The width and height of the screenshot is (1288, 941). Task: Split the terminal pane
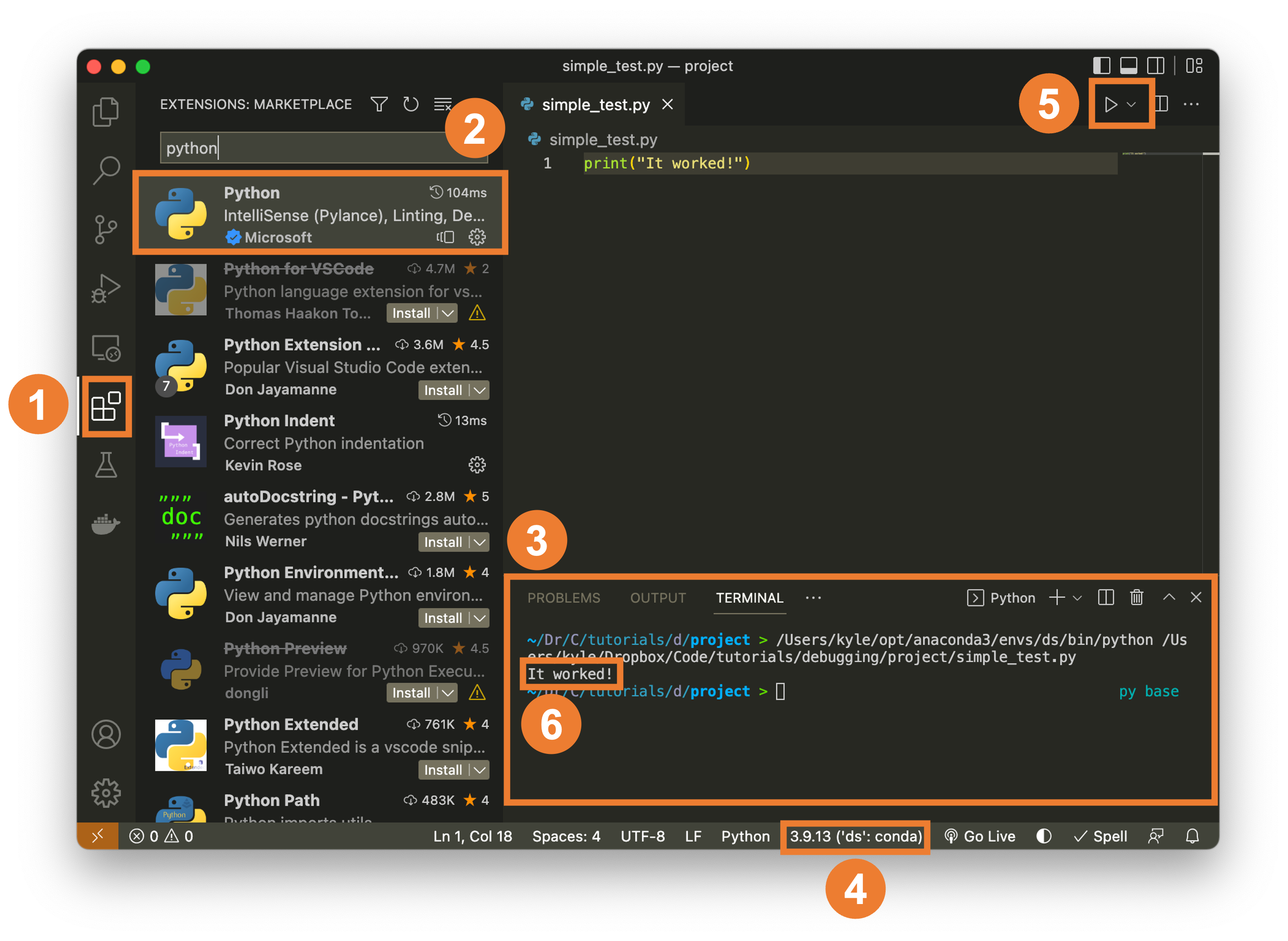(x=1106, y=597)
